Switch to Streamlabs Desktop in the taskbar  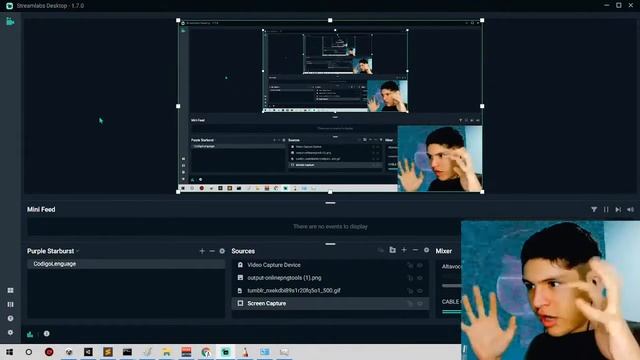coord(226,352)
